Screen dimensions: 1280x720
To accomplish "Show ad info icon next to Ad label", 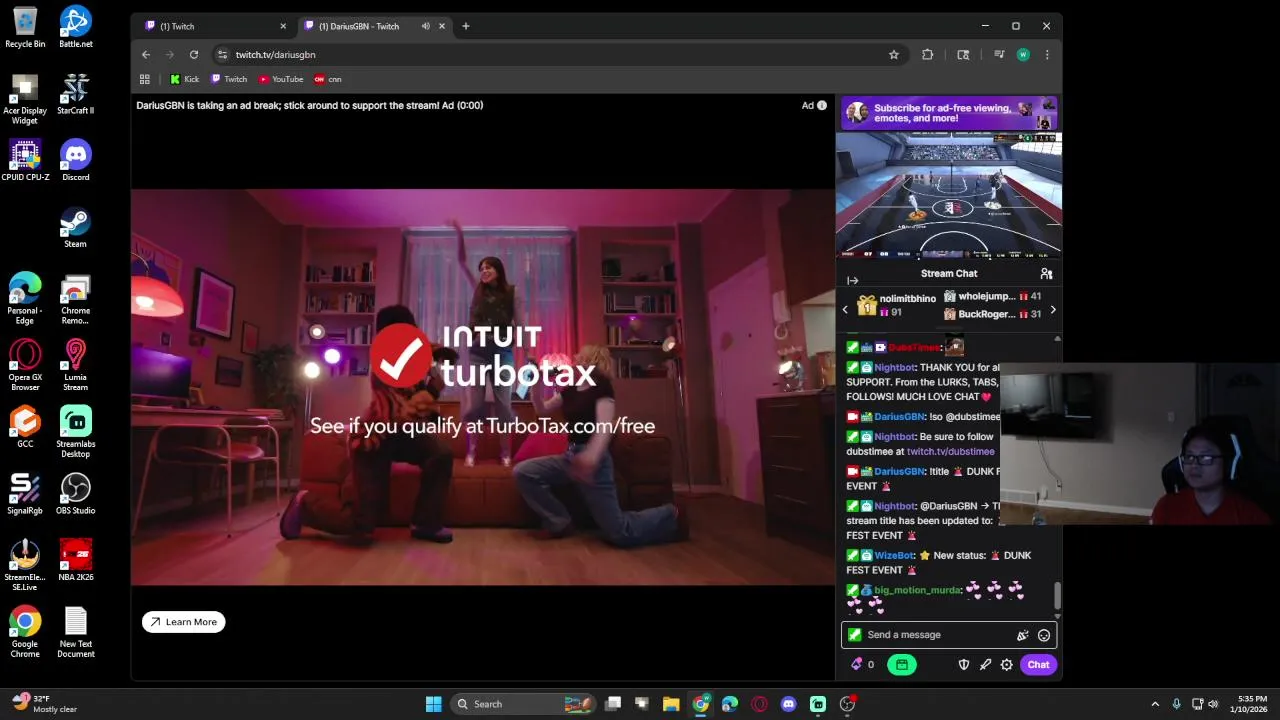I will (x=822, y=105).
